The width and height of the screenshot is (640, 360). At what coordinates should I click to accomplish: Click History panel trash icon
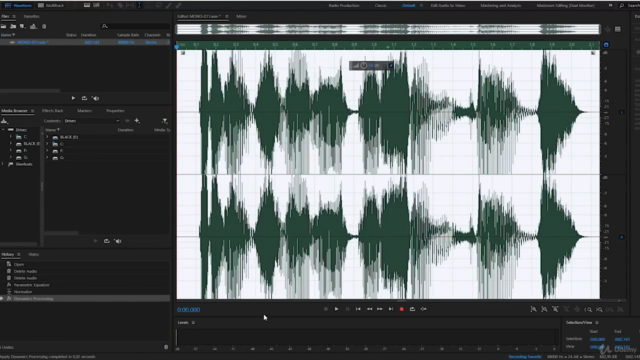point(166,347)
